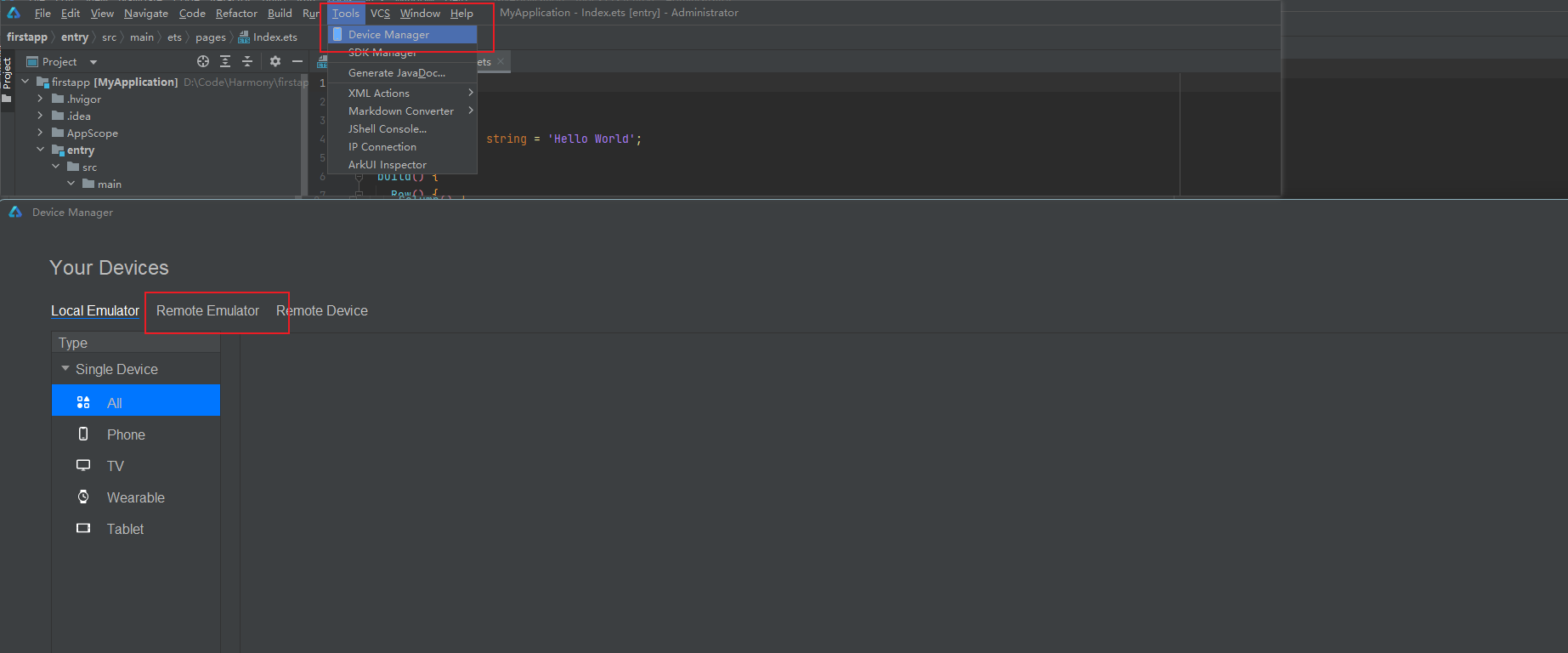Click the phone icon beside Device Manager

tap(337, 34)
